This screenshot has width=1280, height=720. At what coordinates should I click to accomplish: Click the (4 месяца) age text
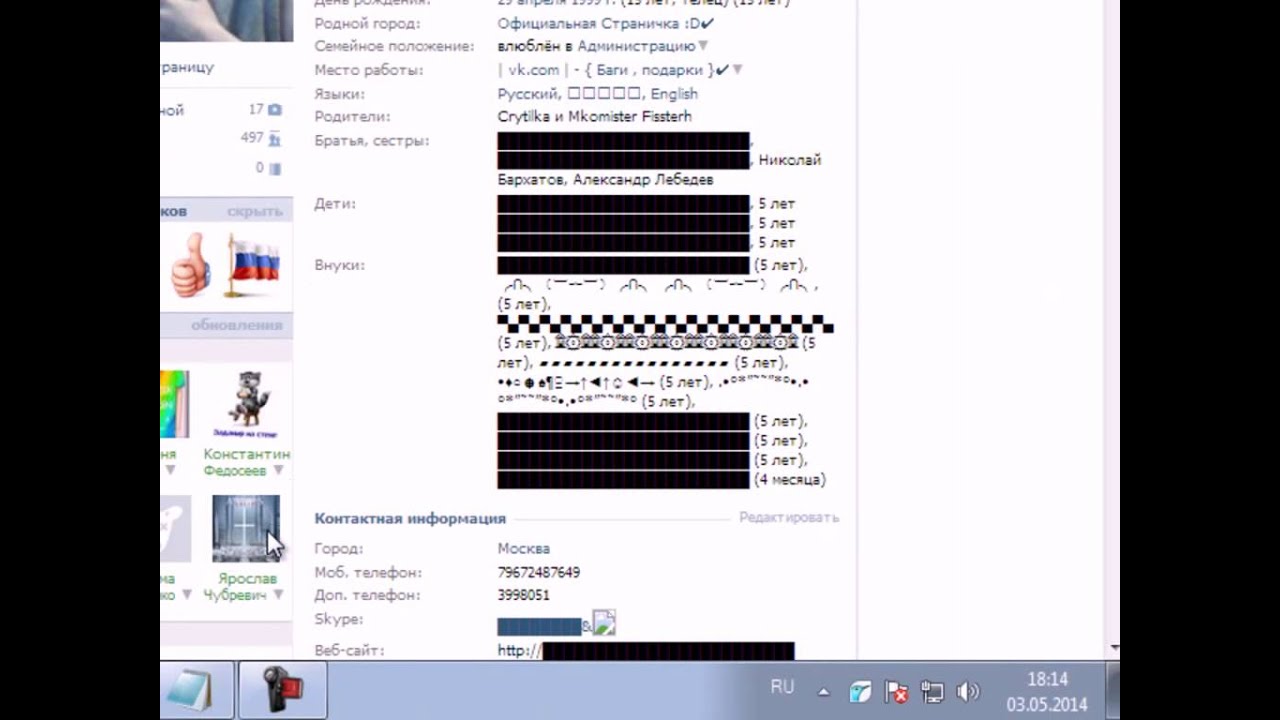click(790, 480)
